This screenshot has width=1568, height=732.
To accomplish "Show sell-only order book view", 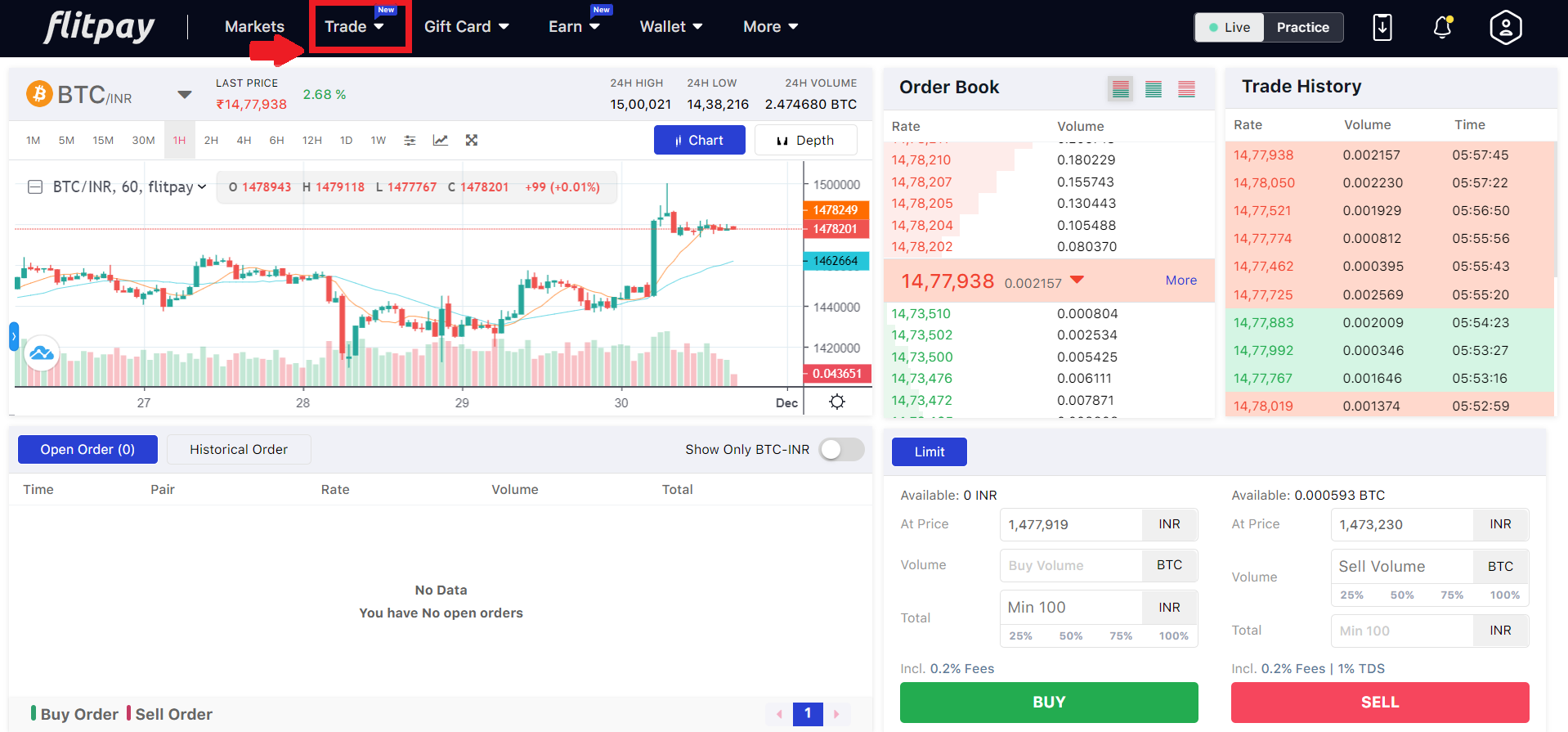I will click(1186, 88).
